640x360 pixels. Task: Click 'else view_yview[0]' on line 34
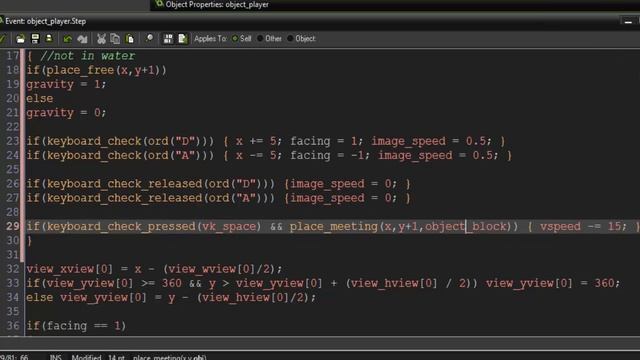(86, 298)
